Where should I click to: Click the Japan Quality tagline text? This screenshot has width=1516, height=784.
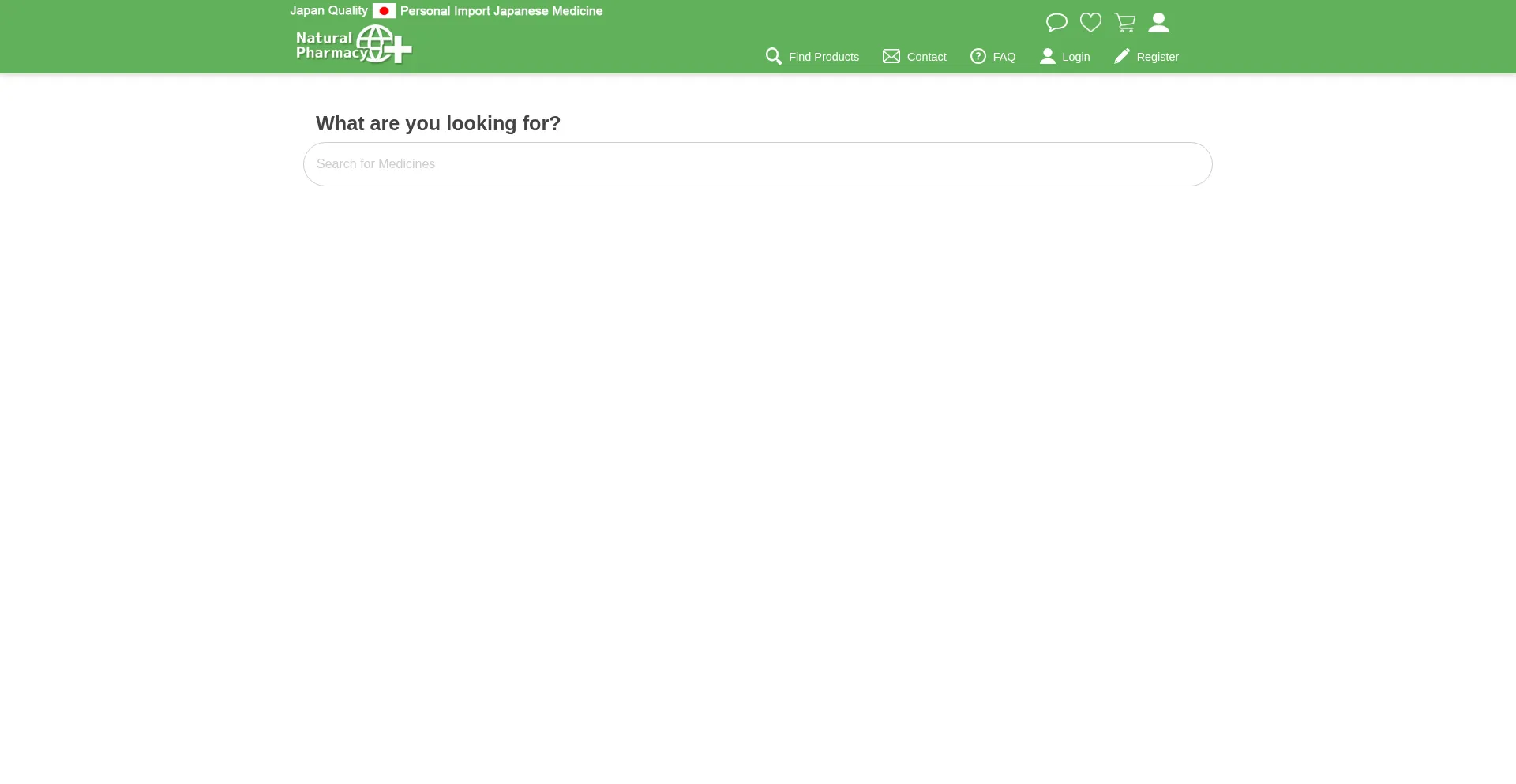[x=328, y=11]
